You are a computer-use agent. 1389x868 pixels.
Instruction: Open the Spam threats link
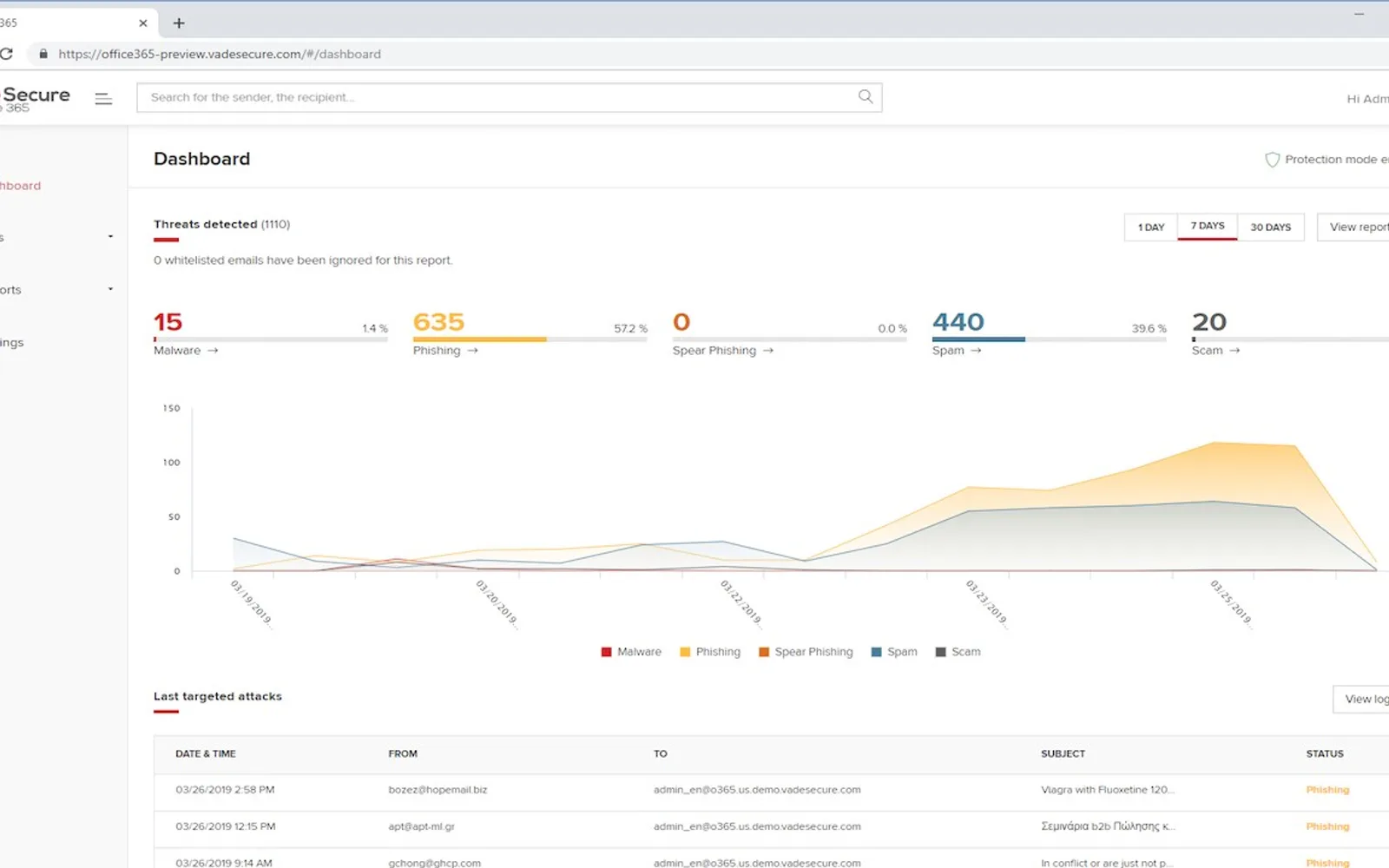click(948, 351)
